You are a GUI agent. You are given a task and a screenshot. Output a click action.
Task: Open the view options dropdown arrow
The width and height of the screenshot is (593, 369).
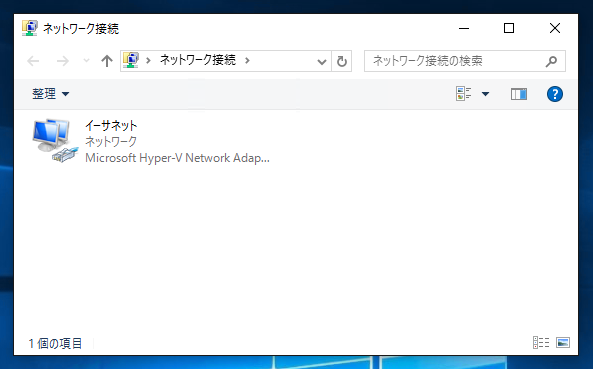[x=486, y=94]
